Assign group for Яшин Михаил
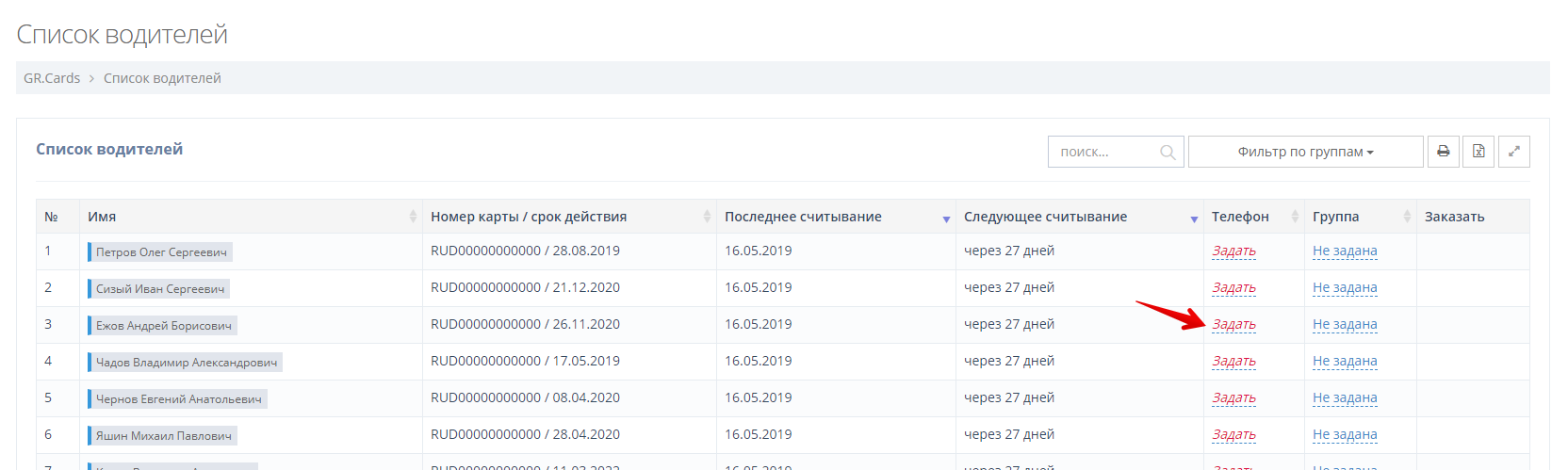1568x470 pixels. point(1345,435)
